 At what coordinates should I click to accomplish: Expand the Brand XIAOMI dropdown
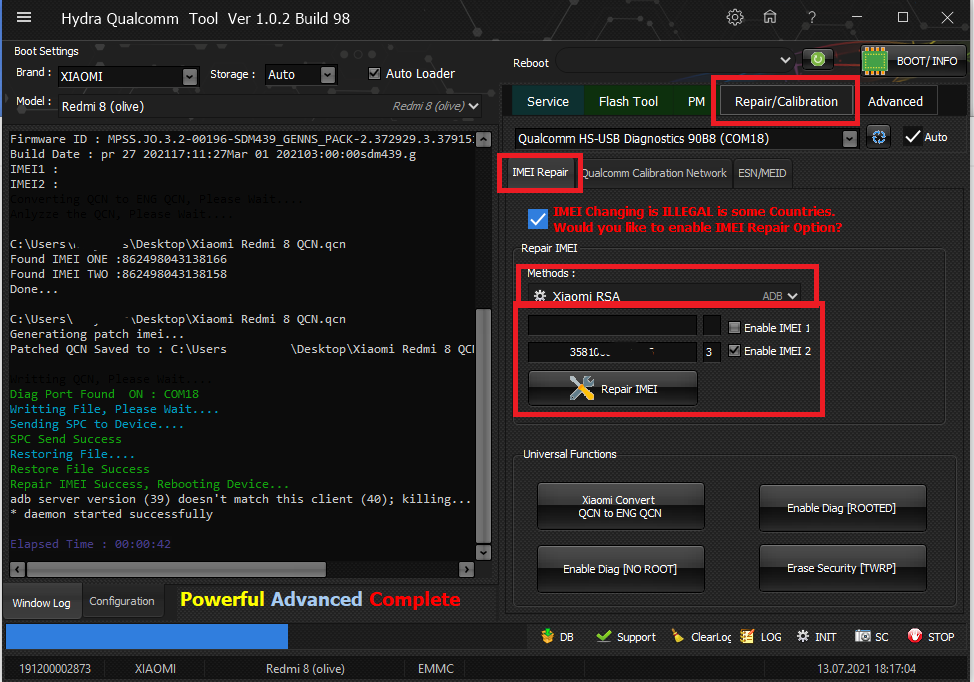tap(190, 76)
